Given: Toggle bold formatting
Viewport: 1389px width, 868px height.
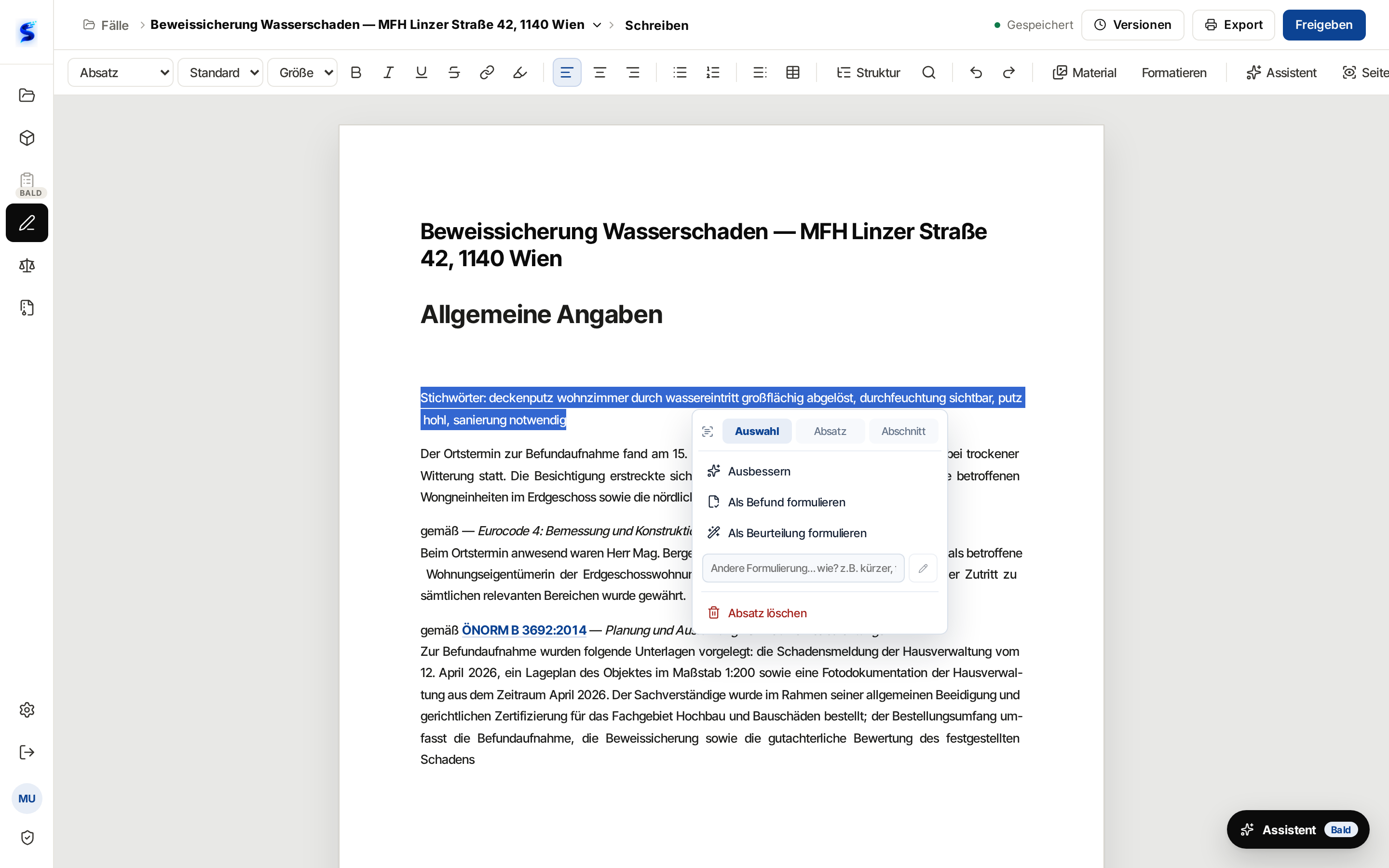Looking at the screenshot, I should point(356,72).
